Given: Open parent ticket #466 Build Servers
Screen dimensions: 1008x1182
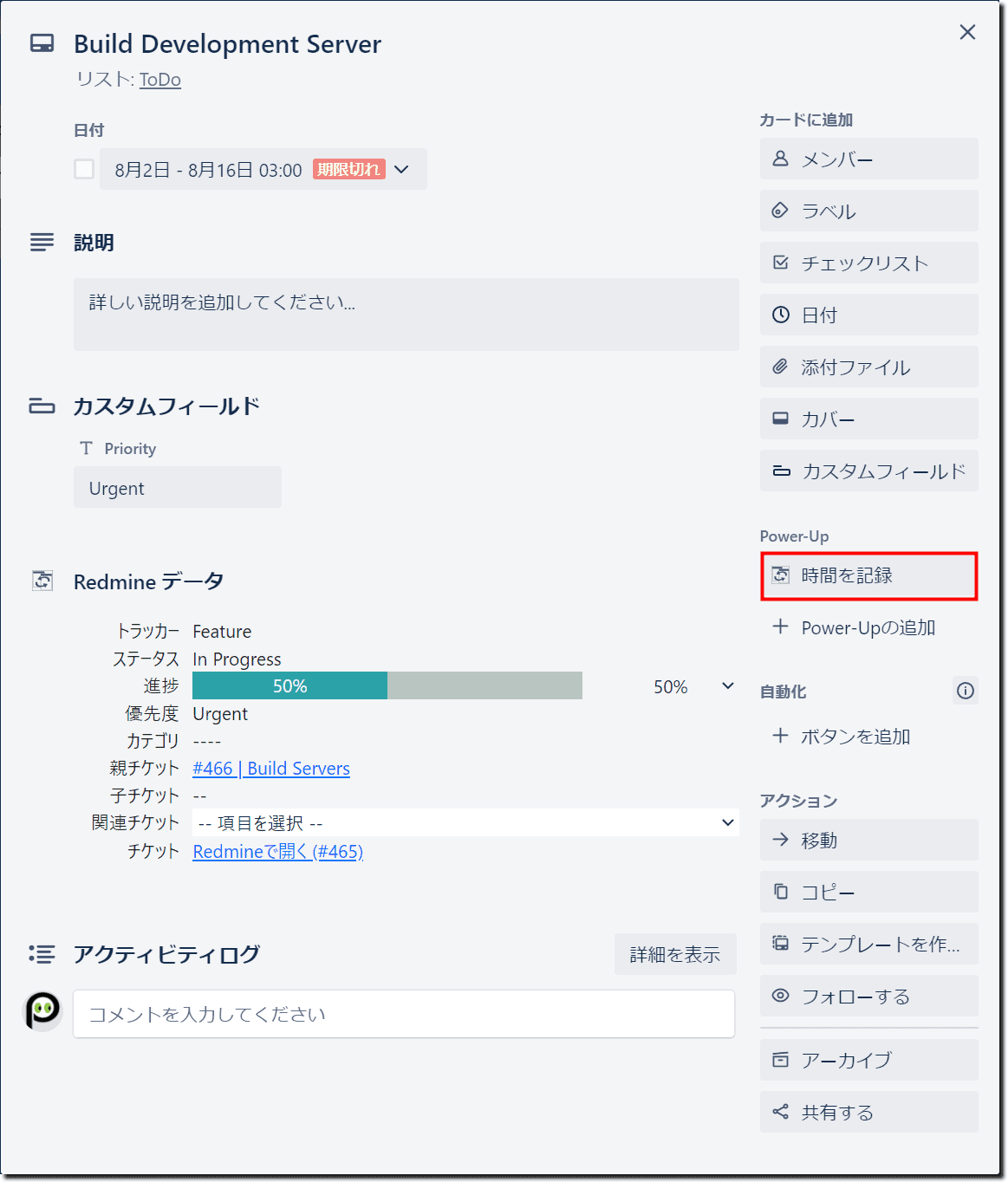Looking at the screenshot, I should [271, 768].
